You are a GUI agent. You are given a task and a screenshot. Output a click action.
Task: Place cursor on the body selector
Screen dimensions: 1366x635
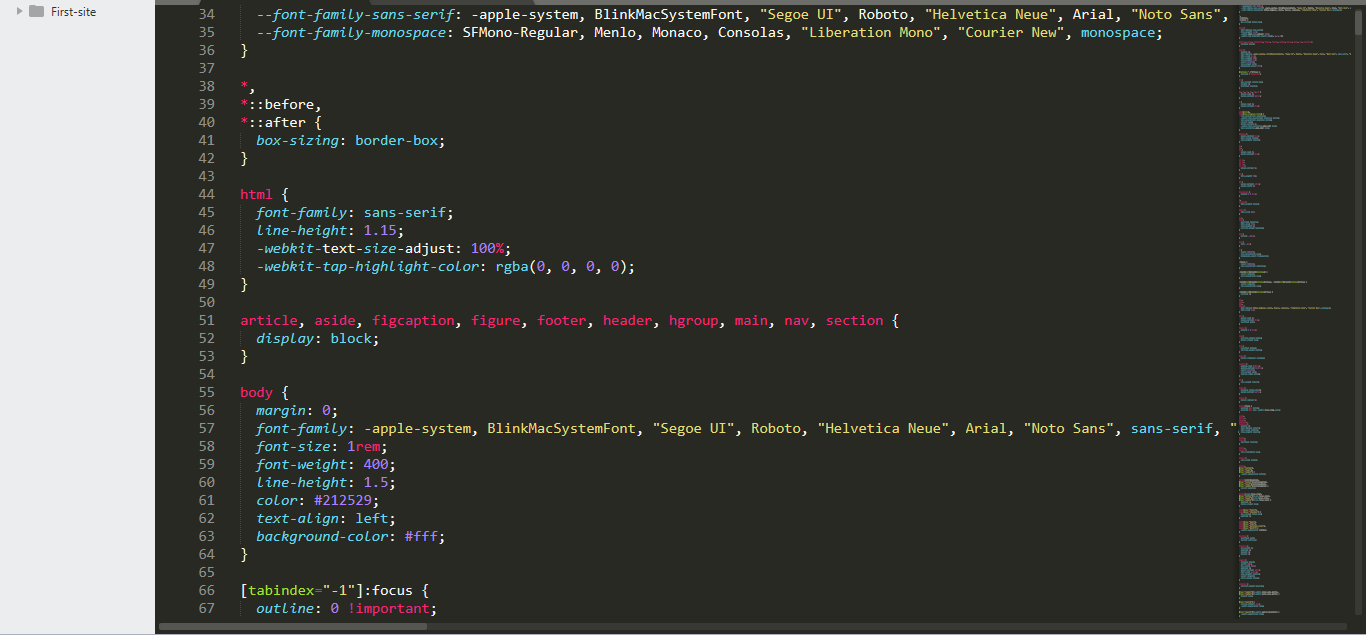pos(256,392)
